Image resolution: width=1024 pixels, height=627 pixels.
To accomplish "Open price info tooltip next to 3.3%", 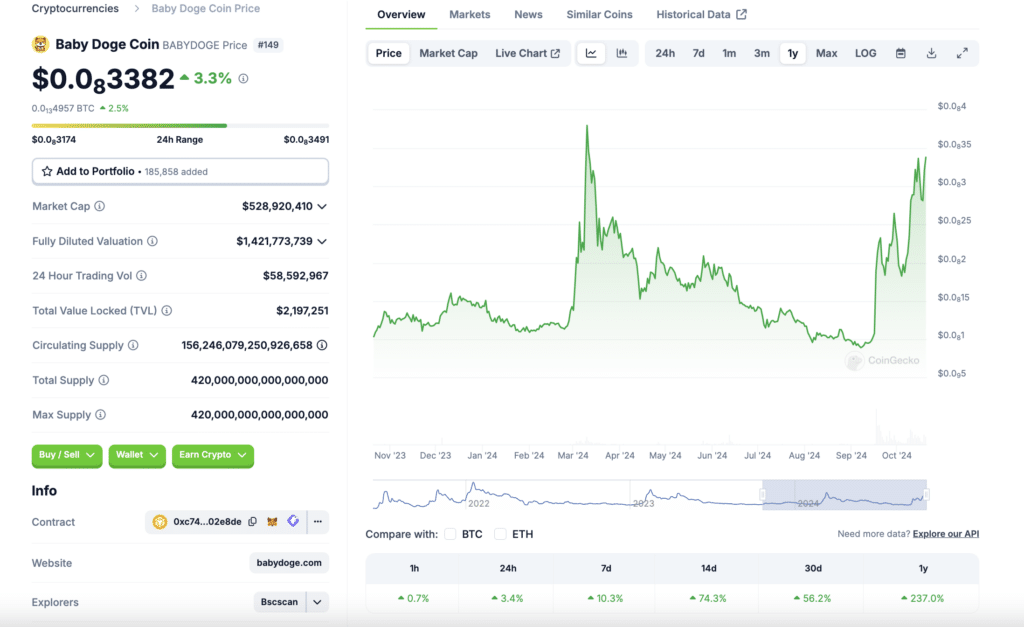I will (244, 78).
